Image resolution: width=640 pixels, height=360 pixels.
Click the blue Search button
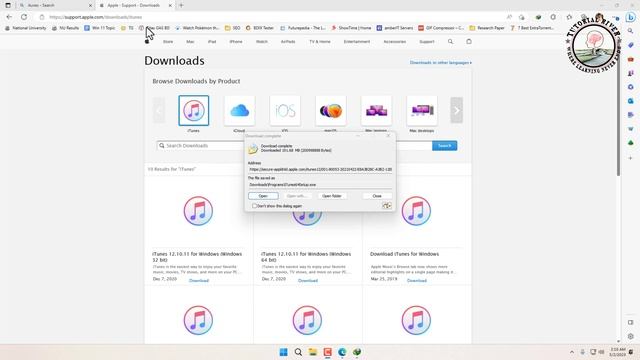pos(444,146)
